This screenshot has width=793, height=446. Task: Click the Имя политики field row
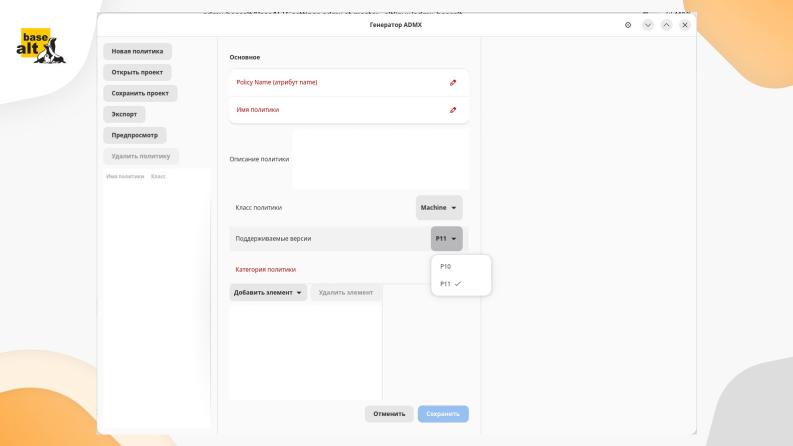coord(348,110)
